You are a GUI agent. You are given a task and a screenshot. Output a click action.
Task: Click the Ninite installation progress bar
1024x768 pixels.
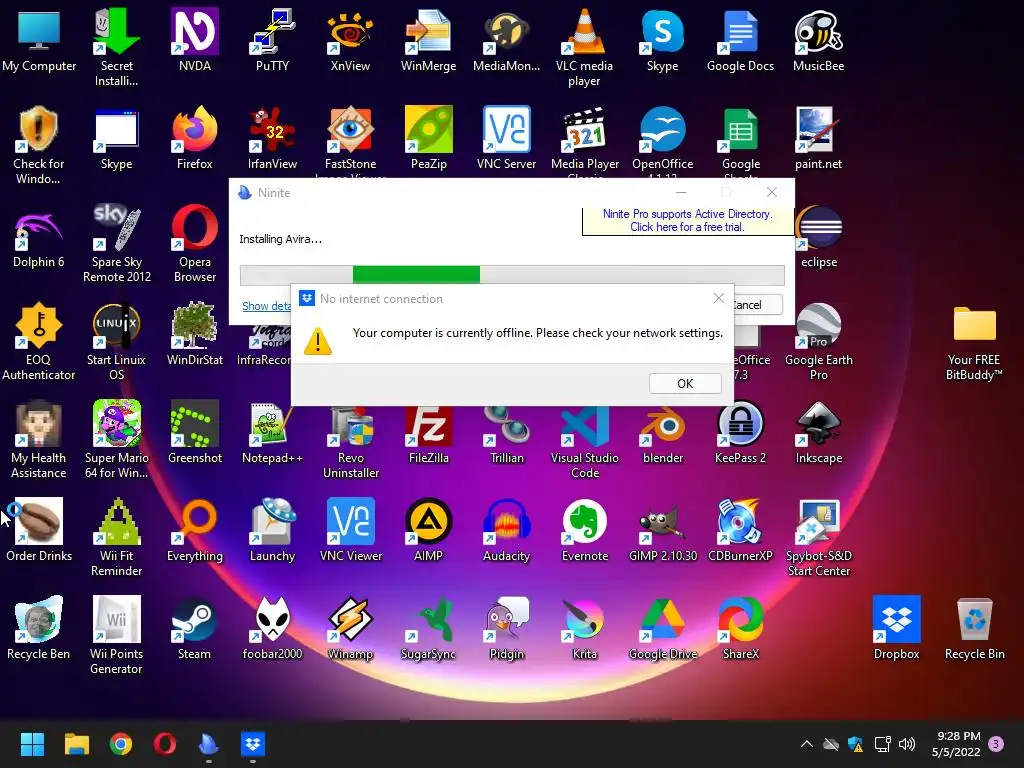(512, 275)
